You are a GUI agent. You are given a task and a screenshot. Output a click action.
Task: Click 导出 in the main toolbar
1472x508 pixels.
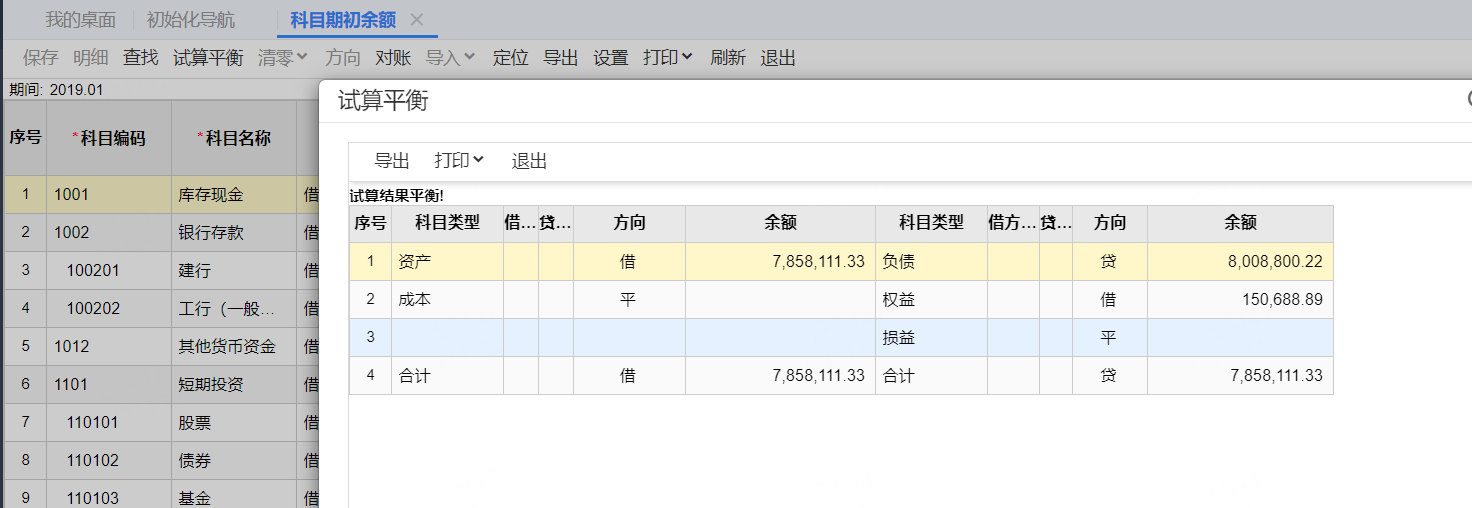(x=561, y=58)
